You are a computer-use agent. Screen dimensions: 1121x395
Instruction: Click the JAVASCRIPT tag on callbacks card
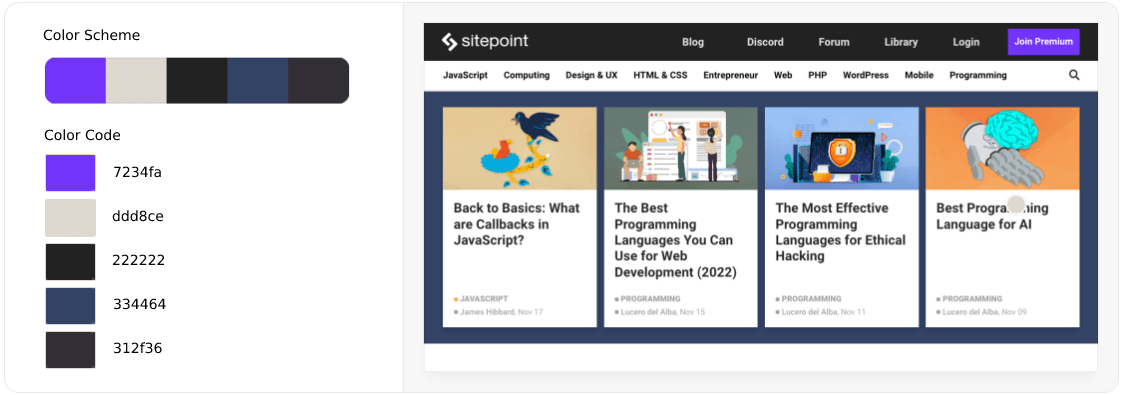484,299
